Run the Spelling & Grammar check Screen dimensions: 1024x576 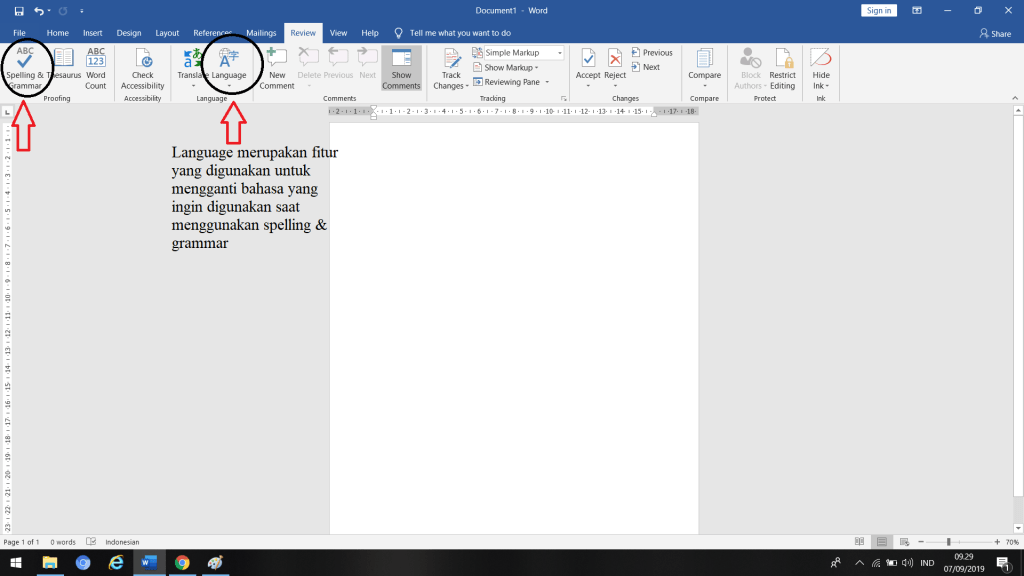(24, 68)
